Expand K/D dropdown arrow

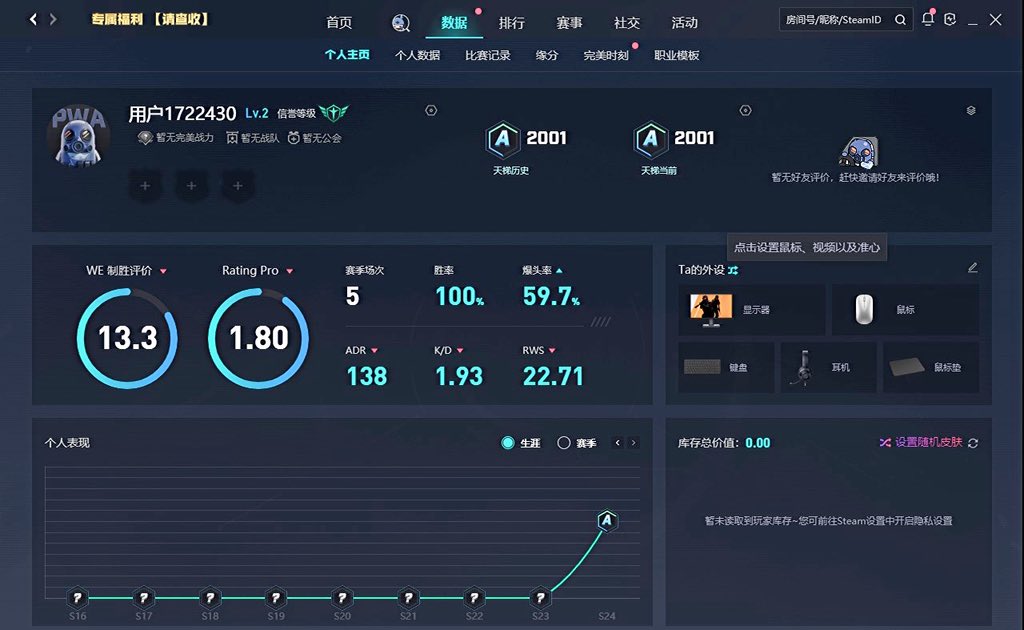point(460,351)
